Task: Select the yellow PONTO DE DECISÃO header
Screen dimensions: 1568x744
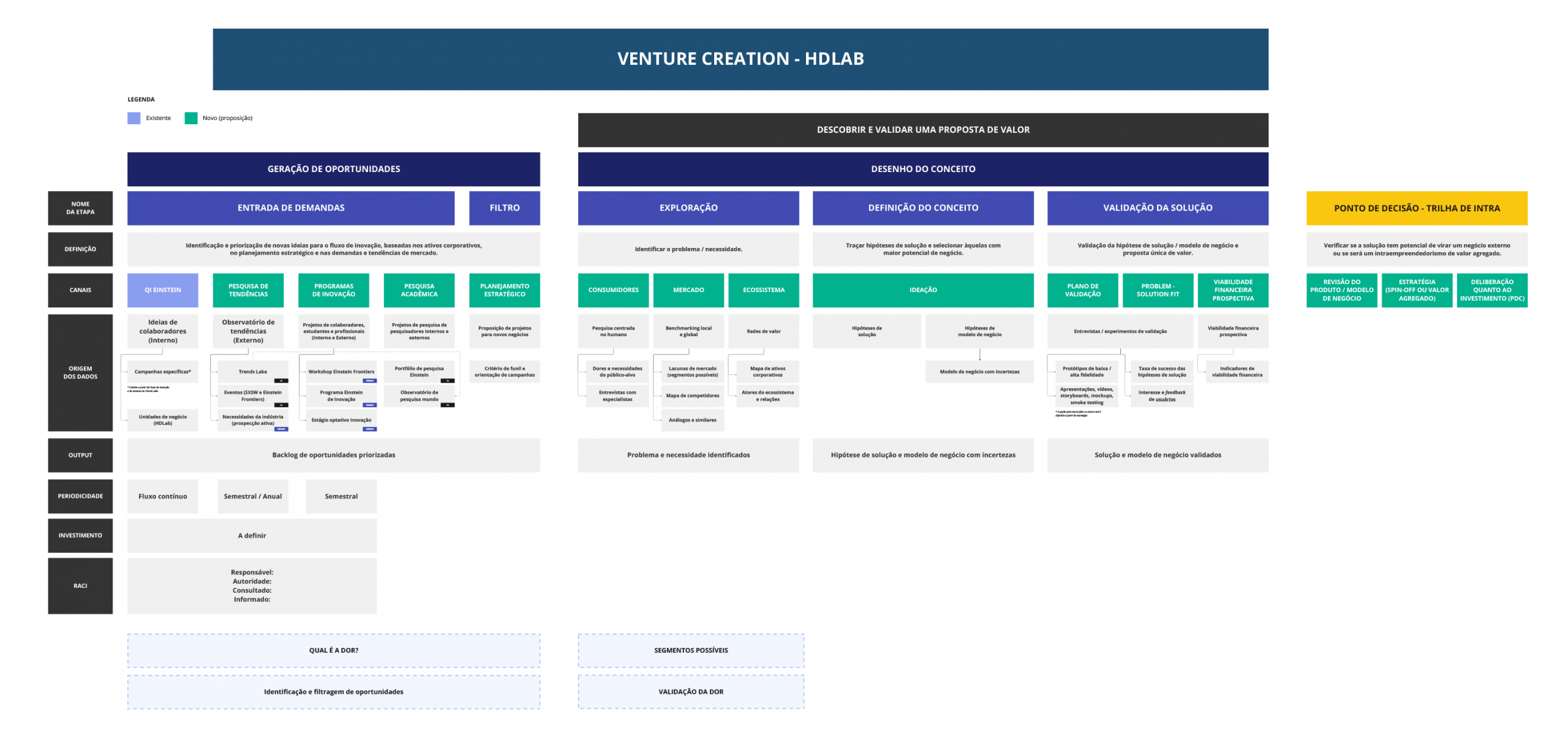Action: (x=1416, y=208)
